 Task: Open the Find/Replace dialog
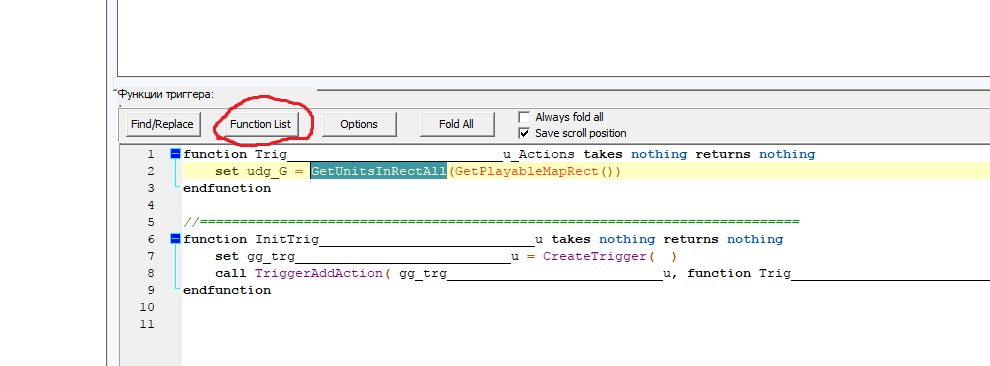[163, 124]
